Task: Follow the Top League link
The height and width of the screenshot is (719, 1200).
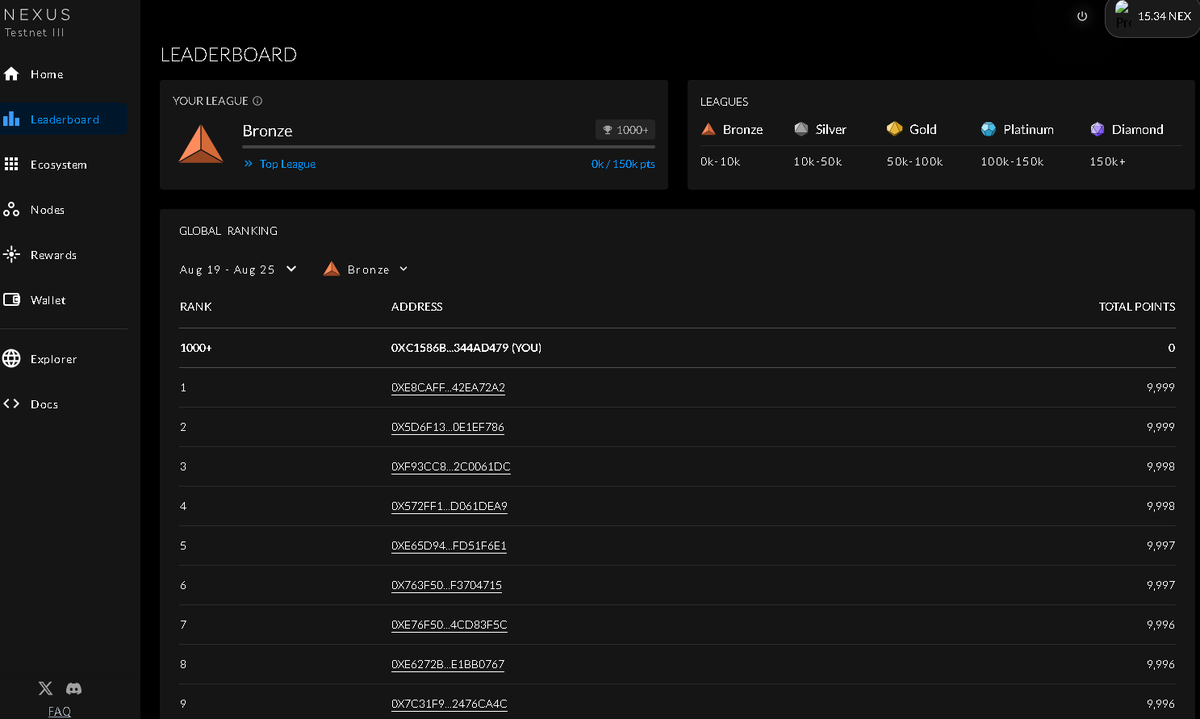Action: [288, 164]
